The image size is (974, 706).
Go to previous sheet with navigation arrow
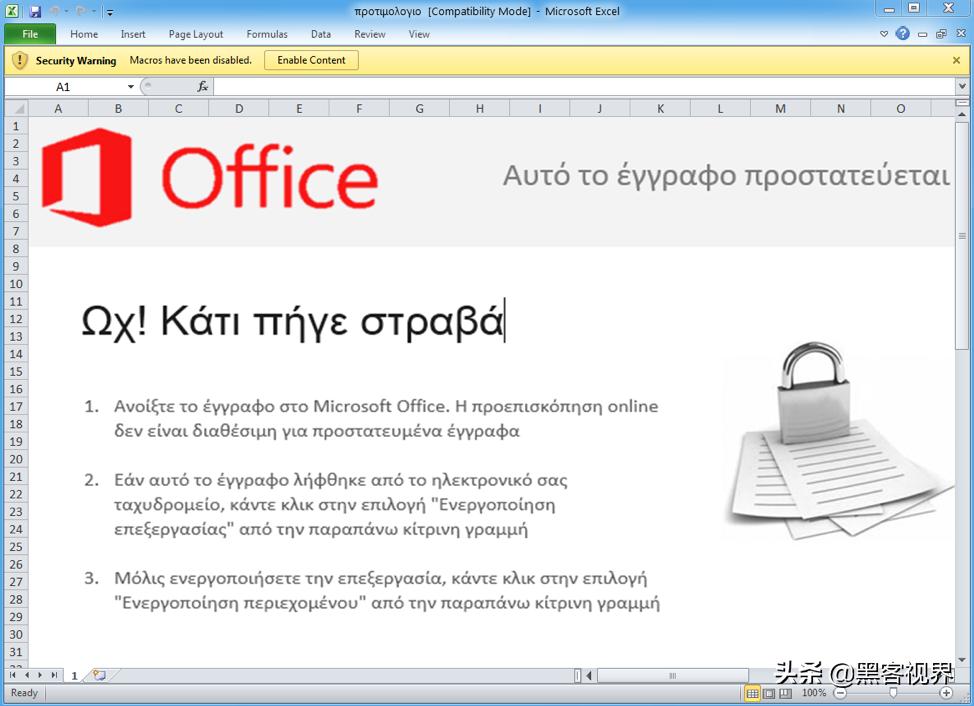(27, 675)
